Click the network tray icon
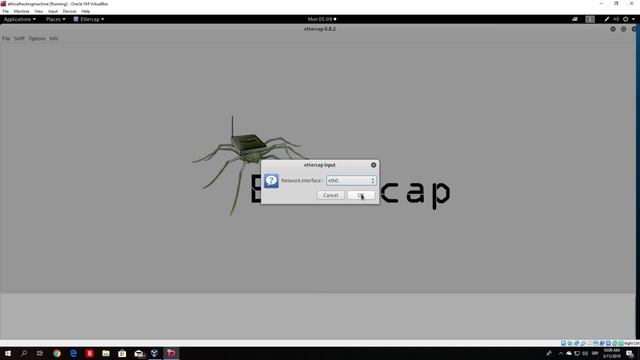 [577, 353]
